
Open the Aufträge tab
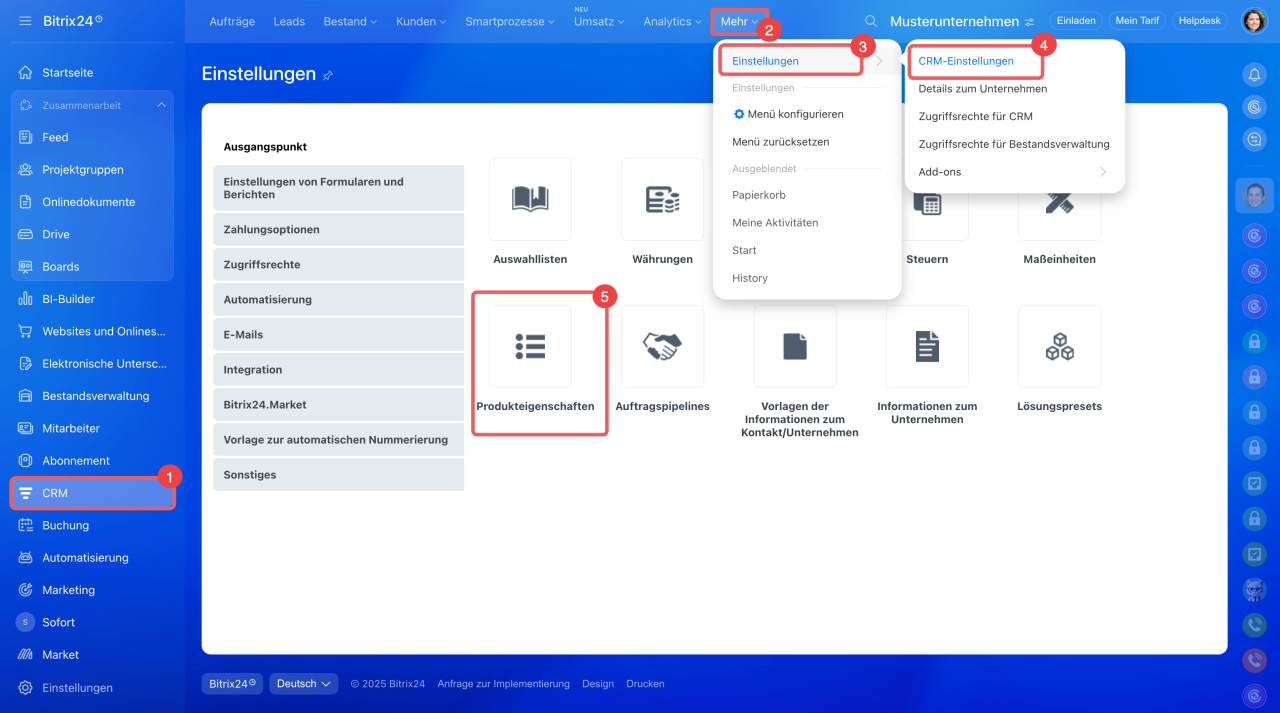pyautogui.click(x=230, y=21)
